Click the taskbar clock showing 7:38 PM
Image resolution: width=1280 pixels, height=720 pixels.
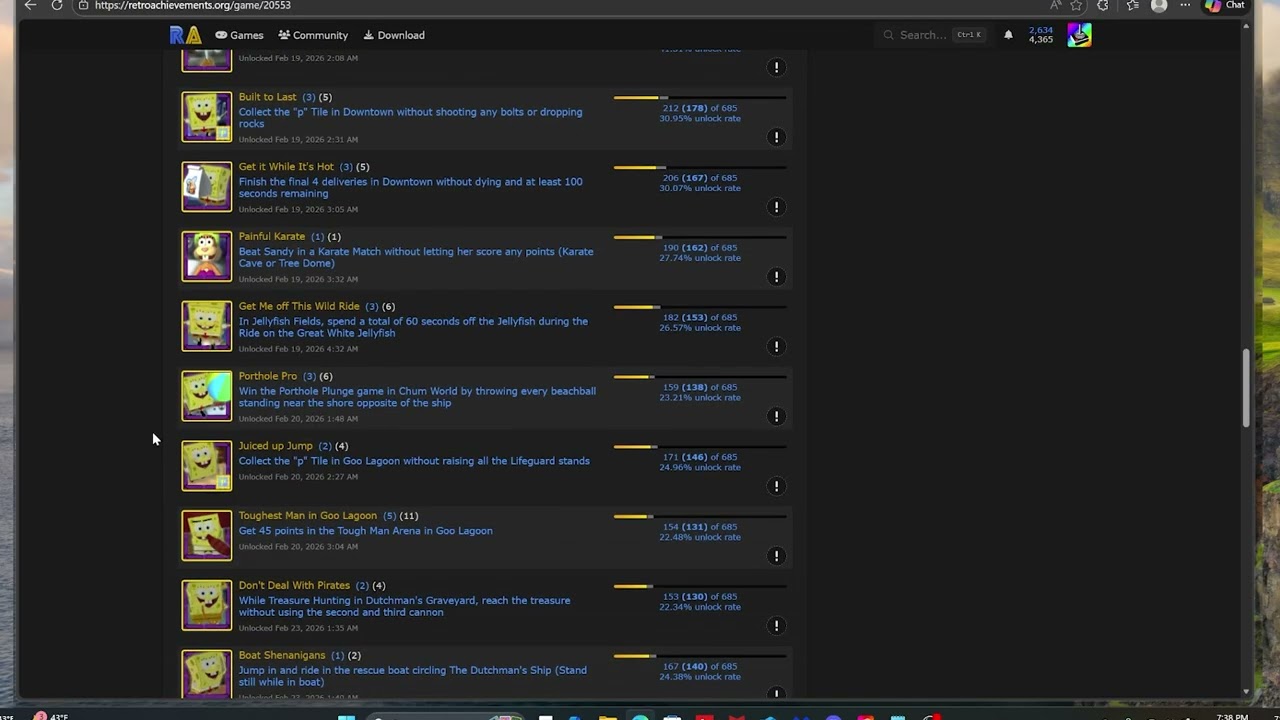point(1231,716)
